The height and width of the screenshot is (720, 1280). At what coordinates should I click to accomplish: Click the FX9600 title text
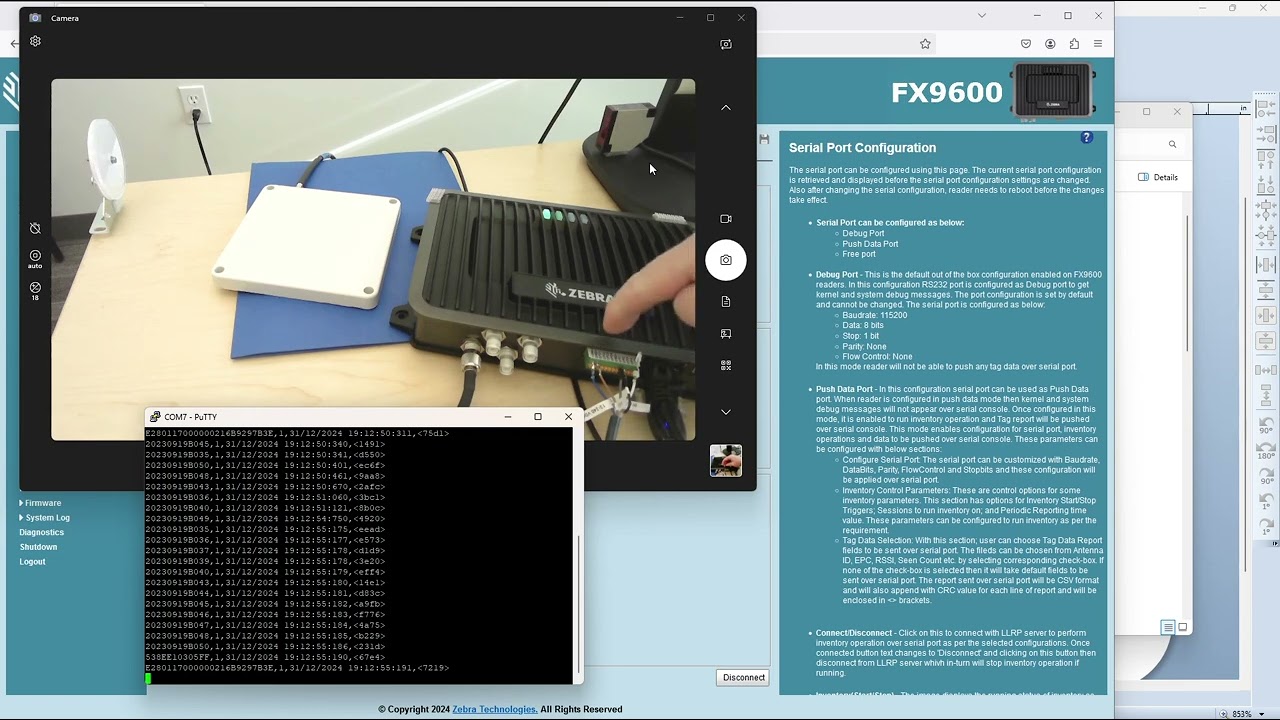click(x=946, y=92)
